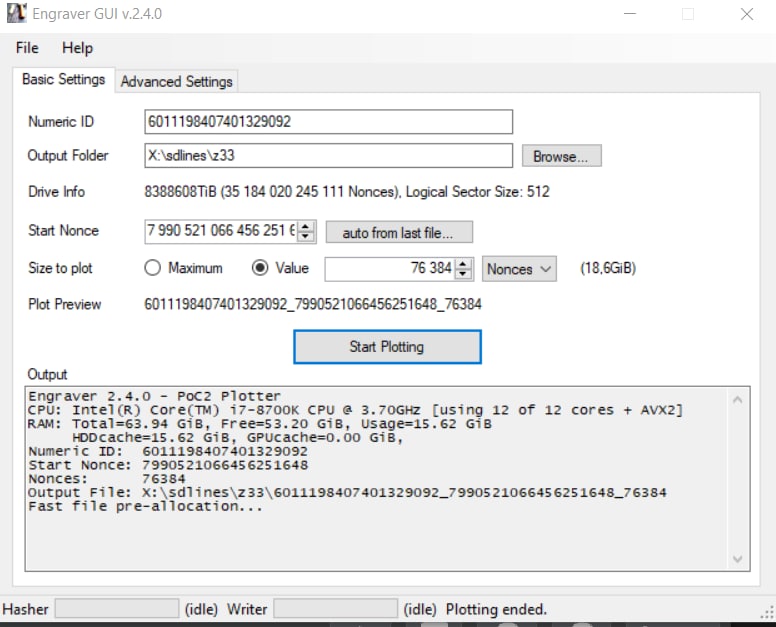Click the RAM Total=63.94 GiB output line
The height and width of the screenshot is (627, 776).
click(x=260, y=424)
